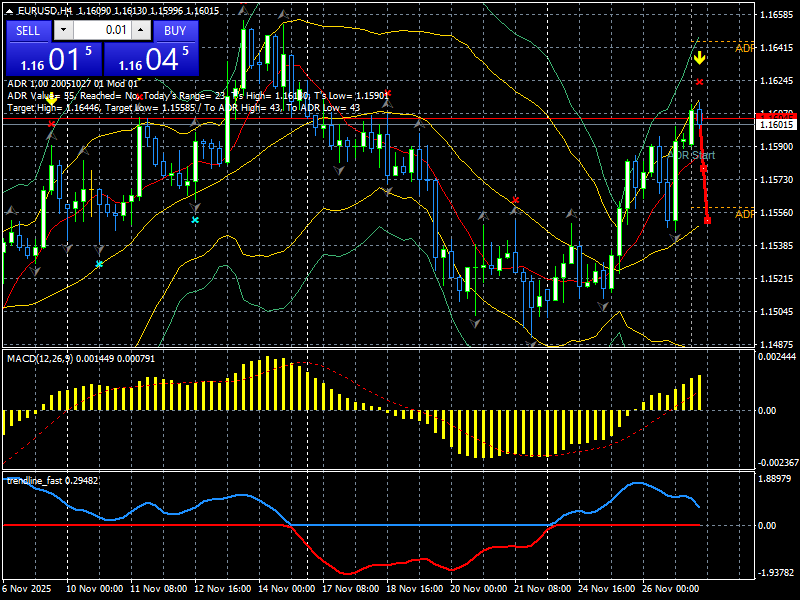The image size is (800, 600).
Task: Click the EURUSD,H4 chart title text
Action: point(45,11)
